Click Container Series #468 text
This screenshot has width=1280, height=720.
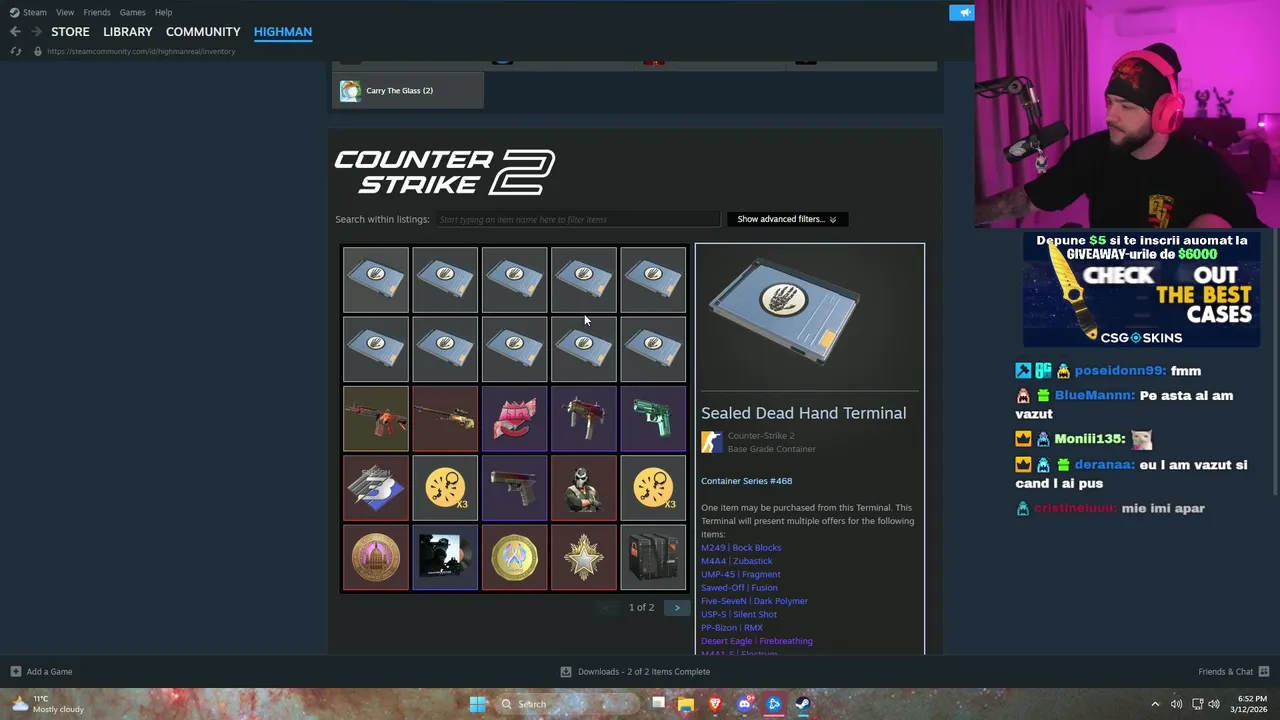747,481
